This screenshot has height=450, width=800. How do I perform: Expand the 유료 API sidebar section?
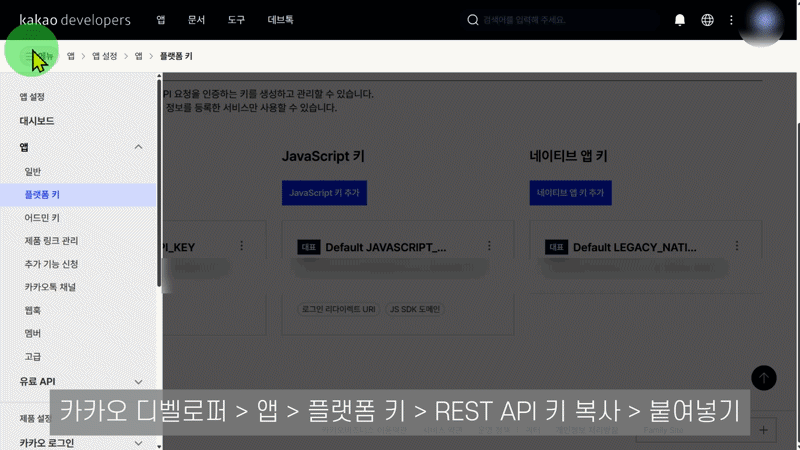click(139, 381)
